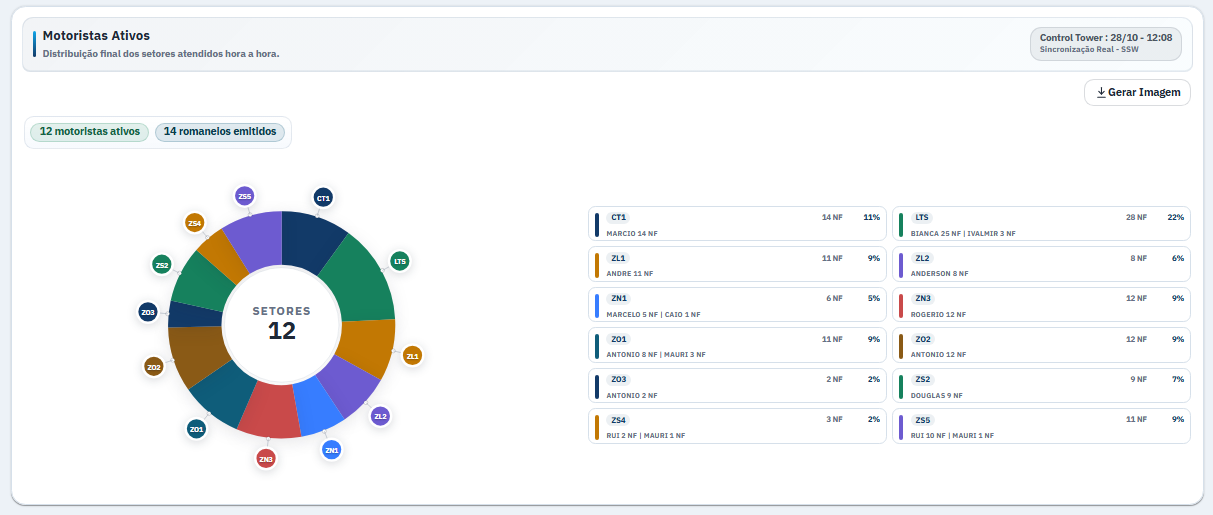Open the ZO1 sector card in legend
The height and width of the screenshot is (515, 1213).
point(738,346)
